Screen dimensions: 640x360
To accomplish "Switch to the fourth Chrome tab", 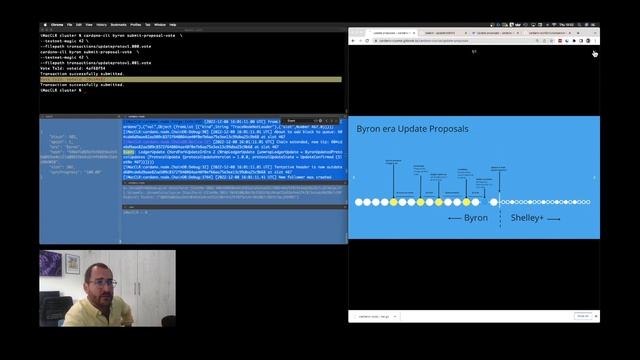I will click(547, 33).
